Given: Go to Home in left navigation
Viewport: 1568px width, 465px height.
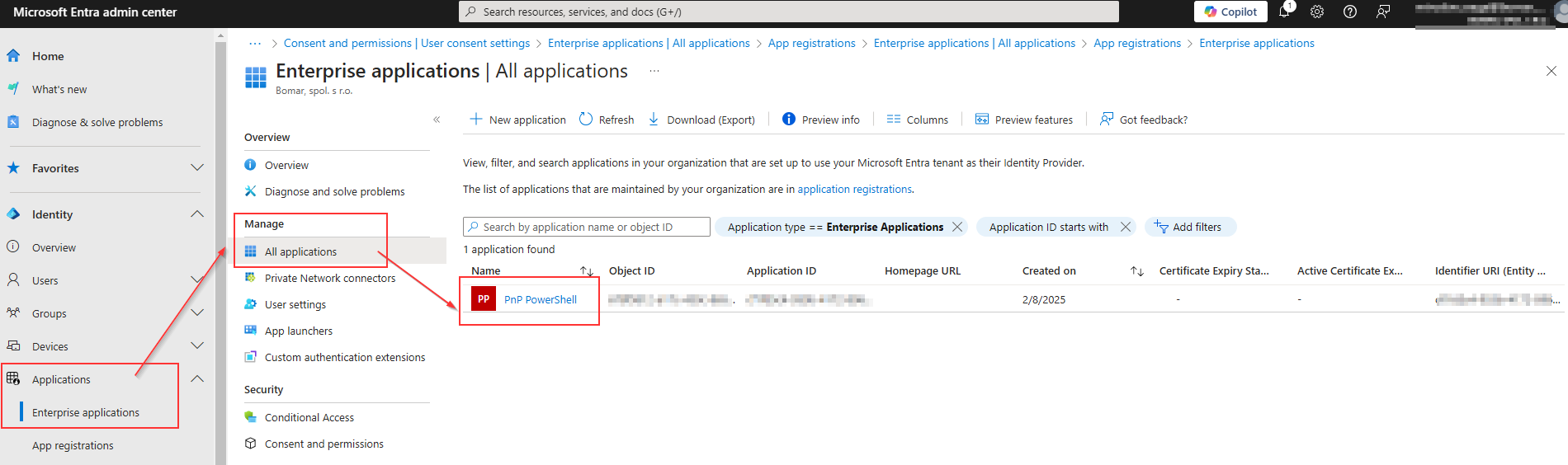Looking at the screenshot, I should click(x=48, y=56).
